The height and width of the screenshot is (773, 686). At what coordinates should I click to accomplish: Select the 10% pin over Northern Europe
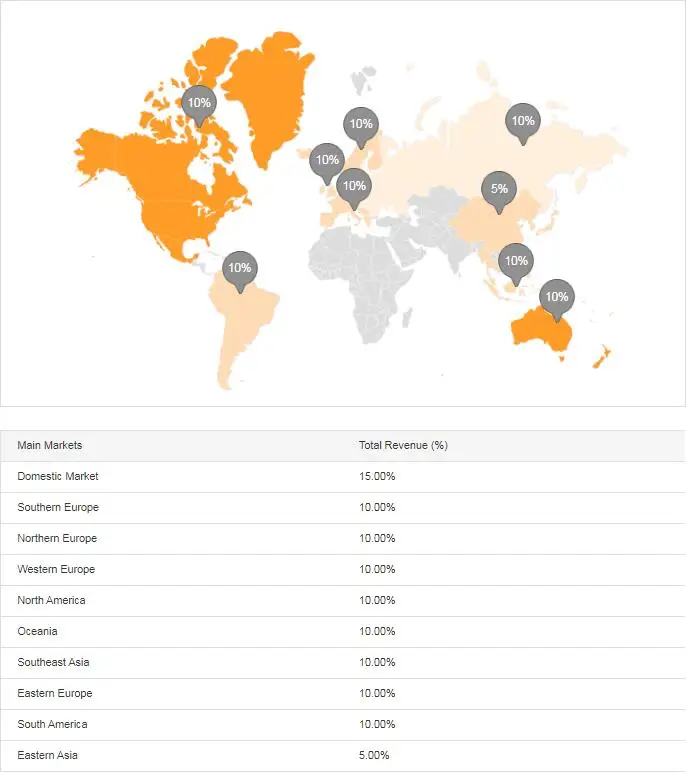coord(361,125)
